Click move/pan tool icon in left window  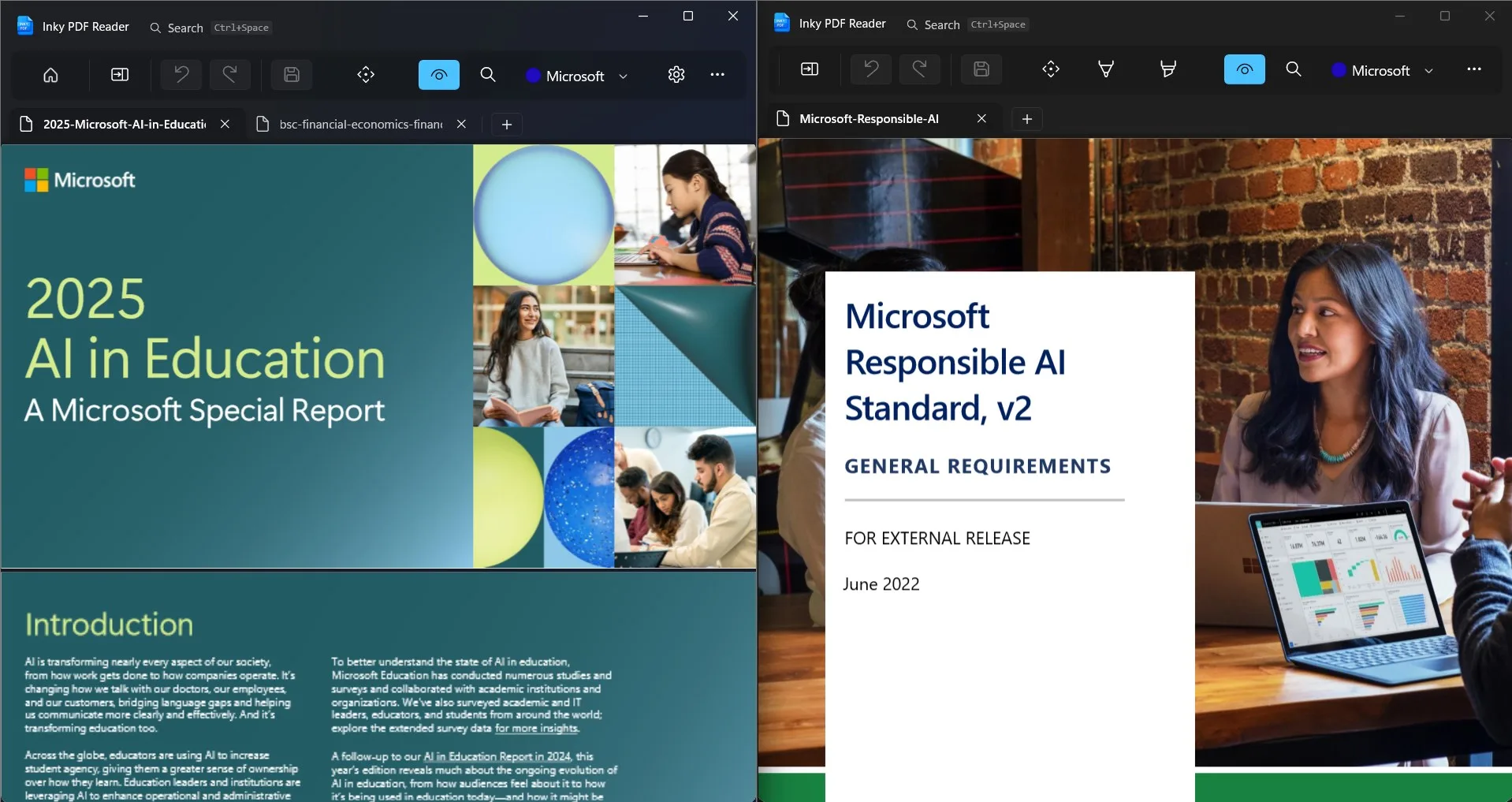(x=366, y=75)
